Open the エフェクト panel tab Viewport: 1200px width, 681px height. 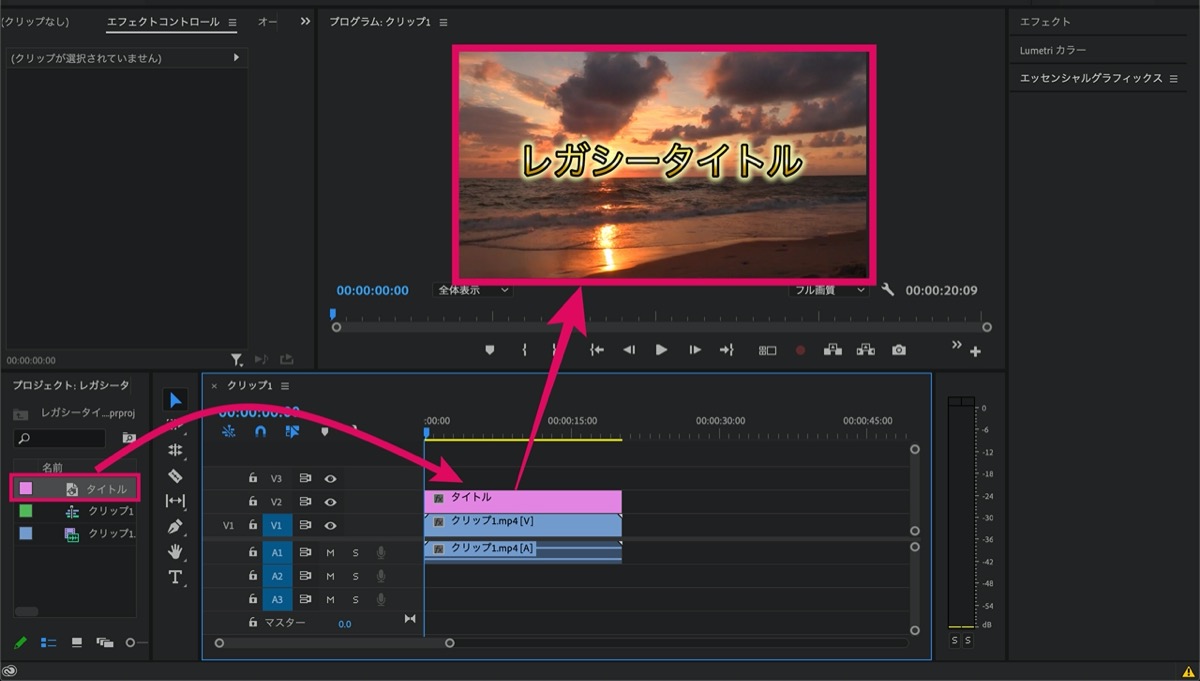click(1045, 22)
